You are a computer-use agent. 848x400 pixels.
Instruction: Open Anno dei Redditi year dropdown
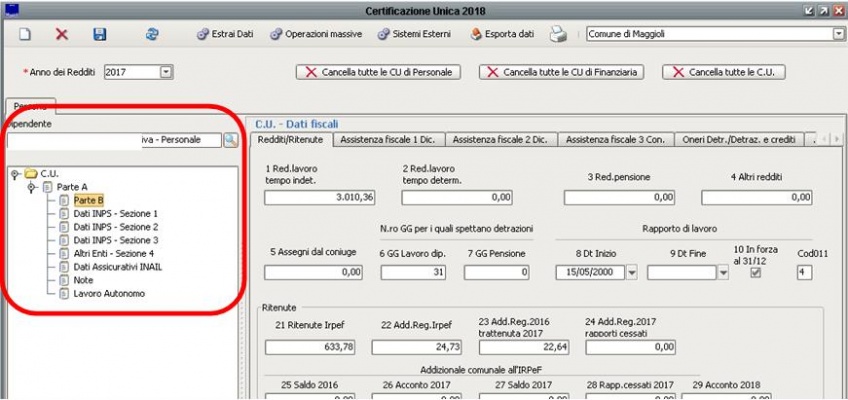(165, 71)
